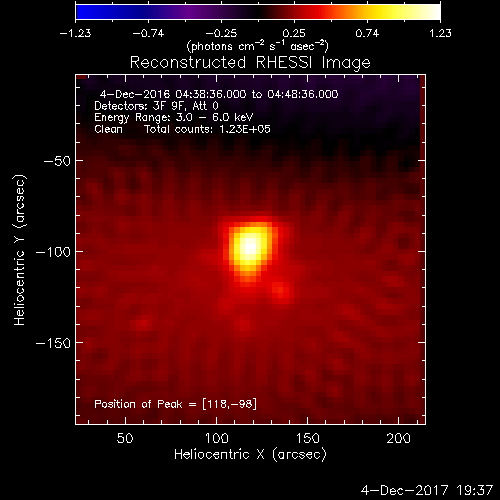Click the '4-Dec-2017 19:37' timestamp
The image size is (500, 500).
pos(427,490)
